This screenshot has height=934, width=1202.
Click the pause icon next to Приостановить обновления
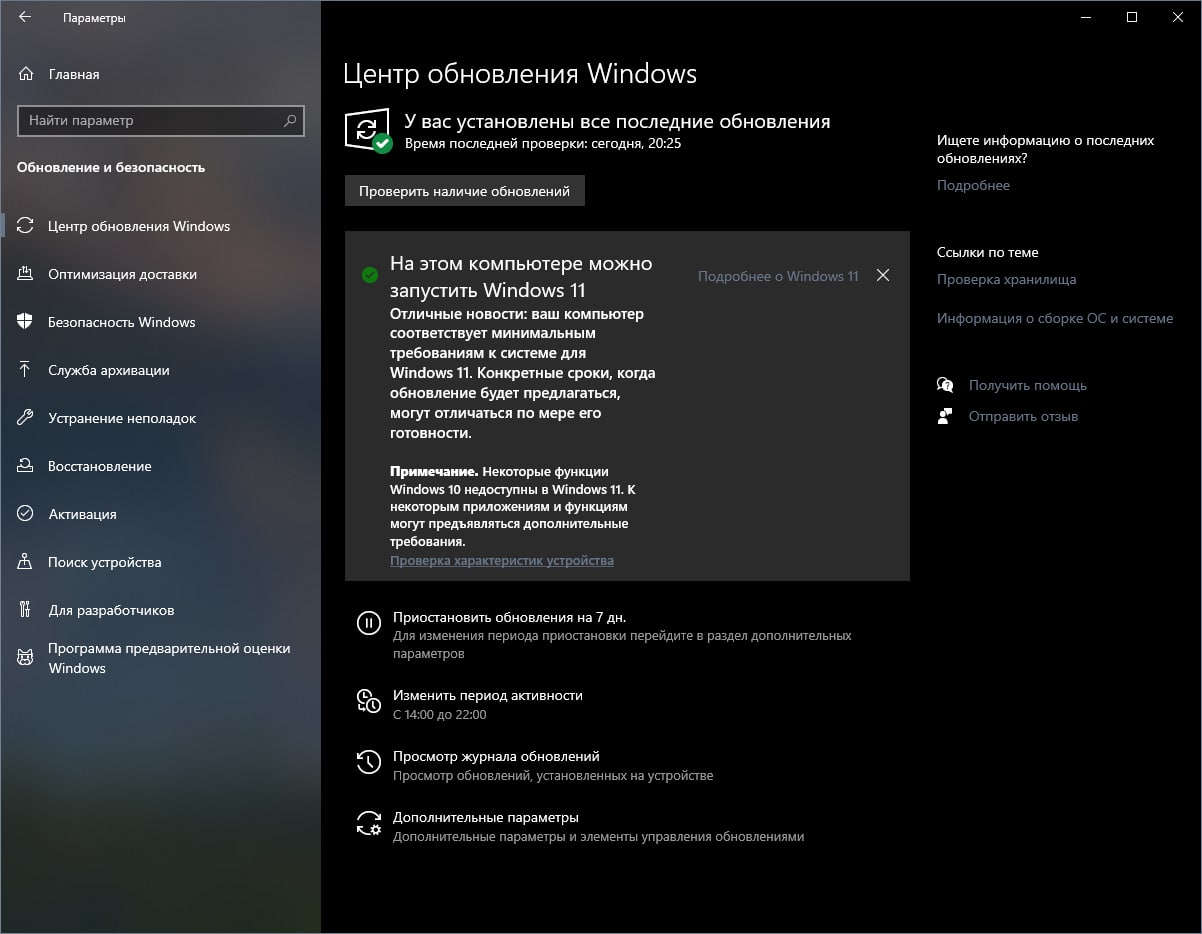369,624
